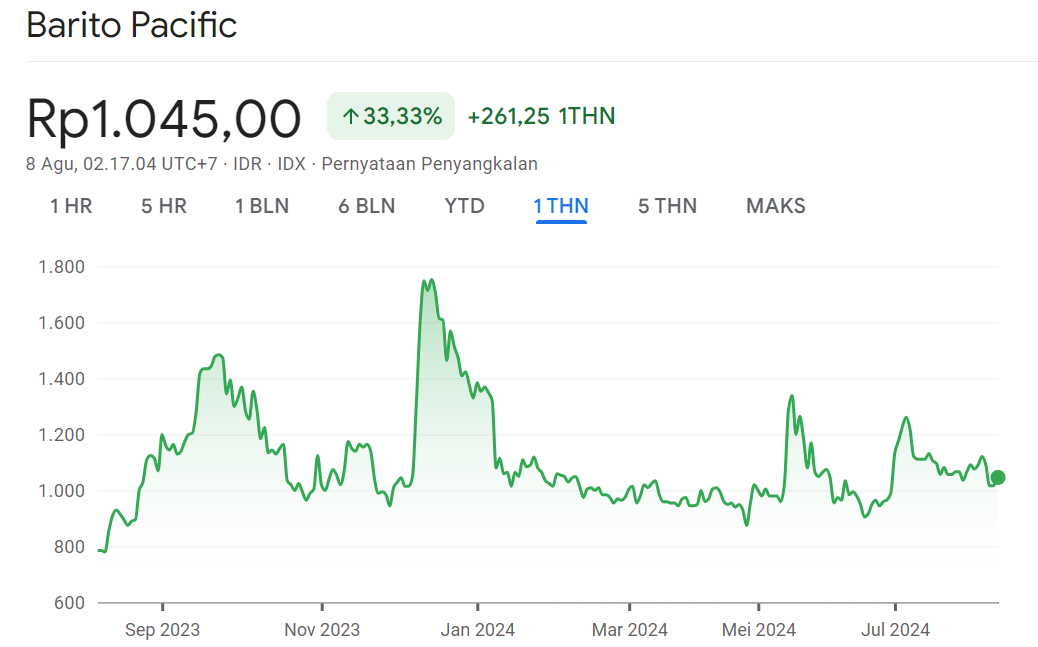Switch to the 5 HR range tab
1038x647 pixels.
(x=164, y=206)
